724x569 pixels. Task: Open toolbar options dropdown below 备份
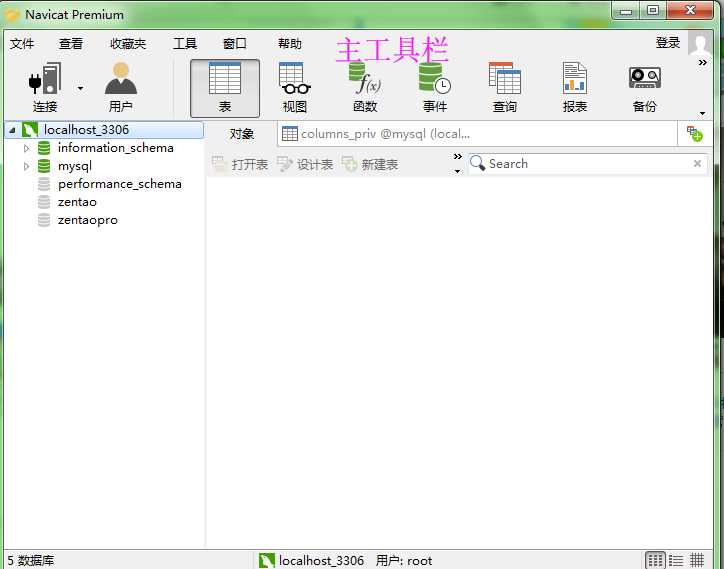702,113
